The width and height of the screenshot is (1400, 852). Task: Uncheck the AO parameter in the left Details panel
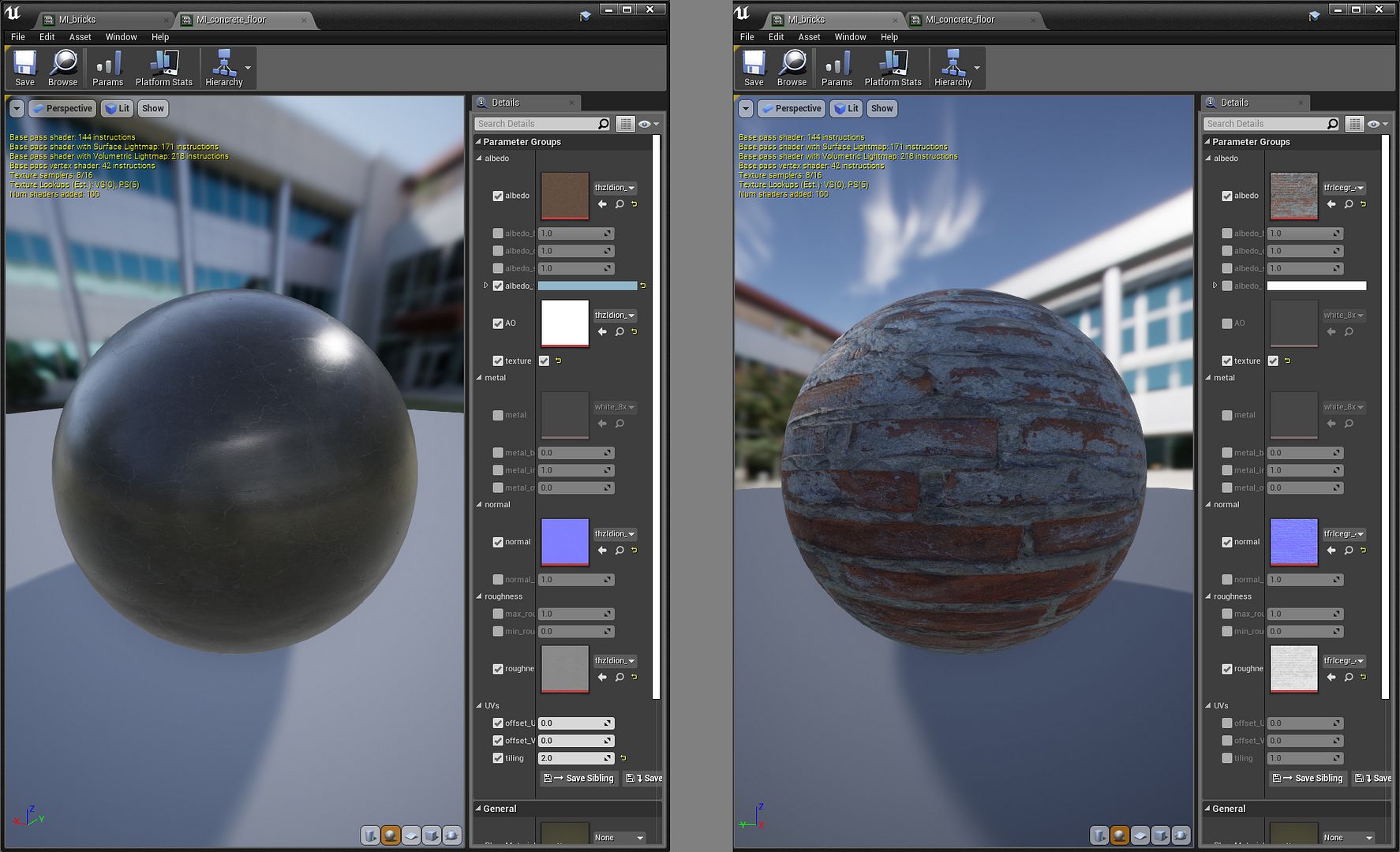[498, 323]
